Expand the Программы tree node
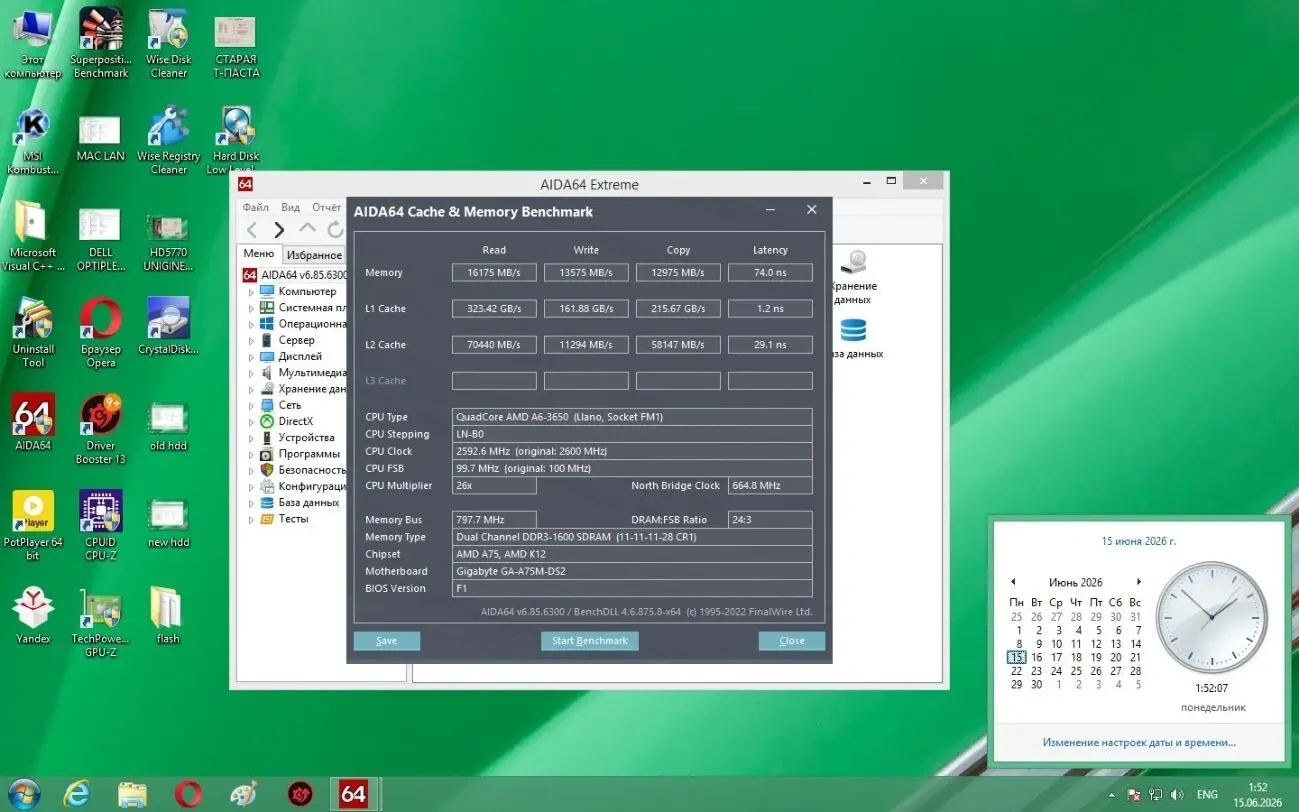Screen dimensions: 1299x812 251,454
